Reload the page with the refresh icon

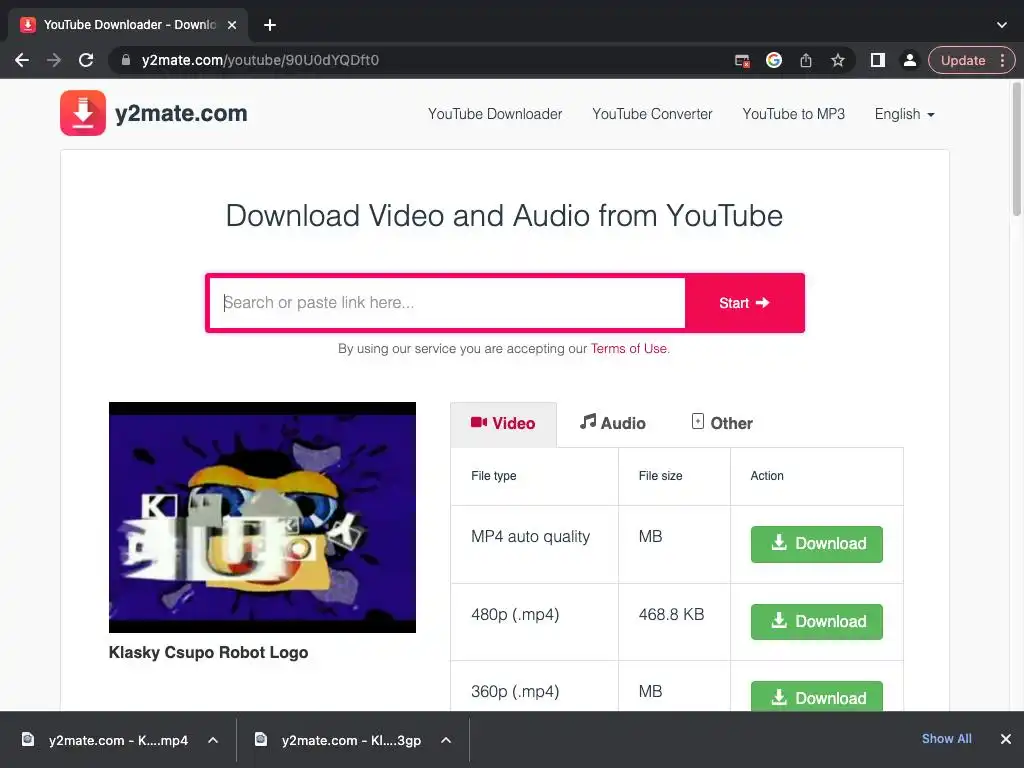86,60
